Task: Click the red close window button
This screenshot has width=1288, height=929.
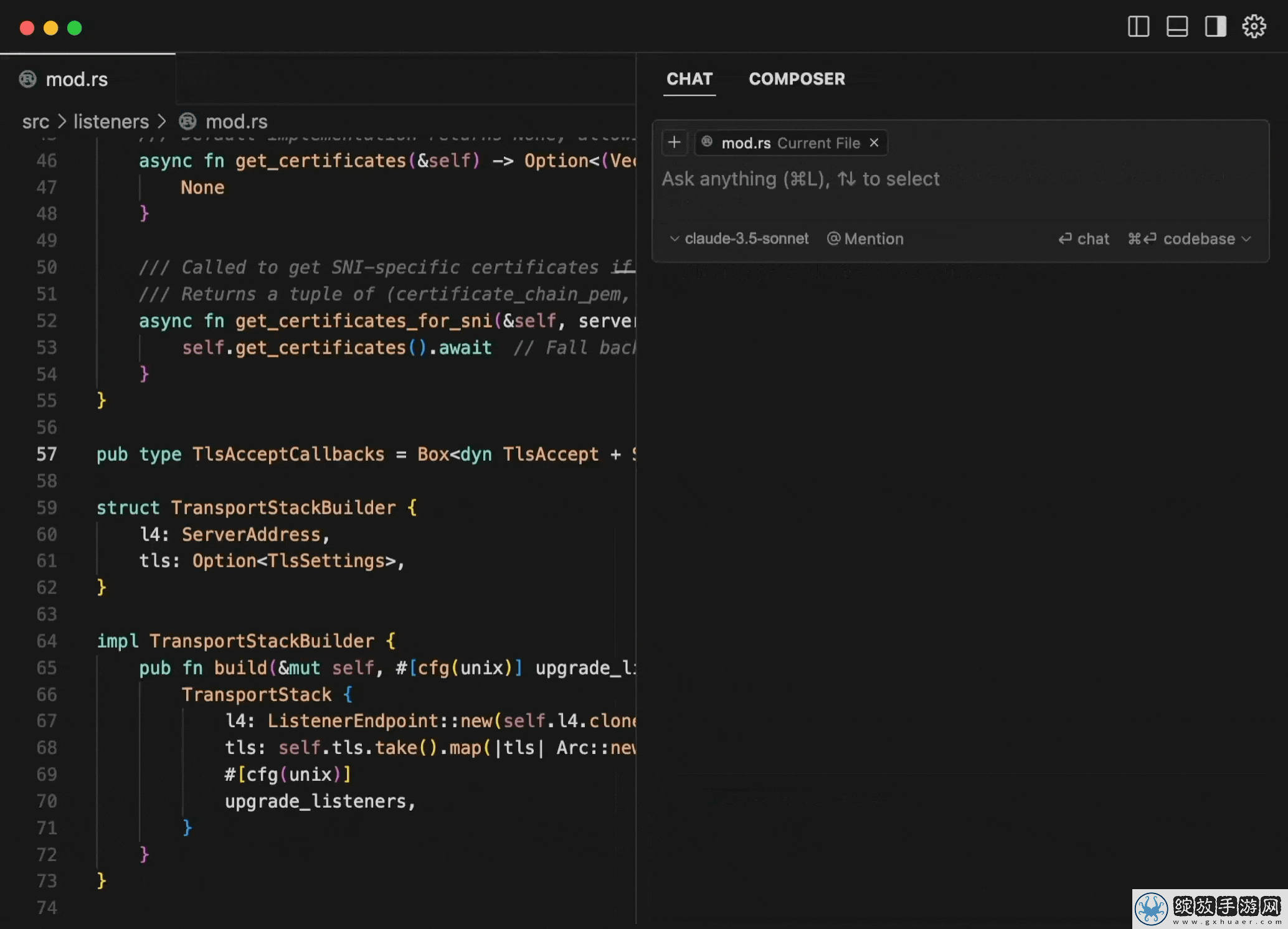Action: pyautogui.click(x=27, y=28)
